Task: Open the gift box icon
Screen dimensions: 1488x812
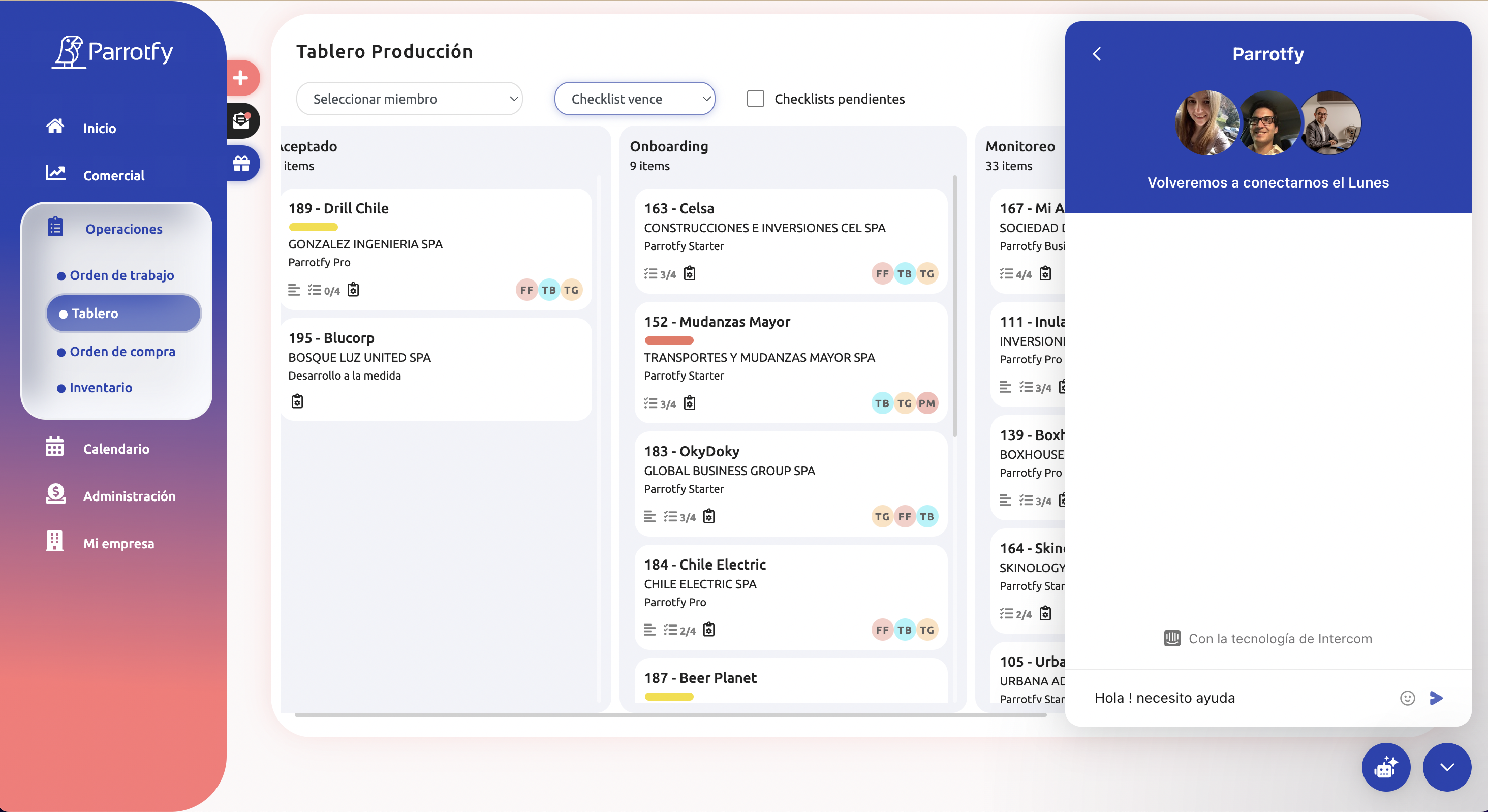Action: click(x=241, y=164)
